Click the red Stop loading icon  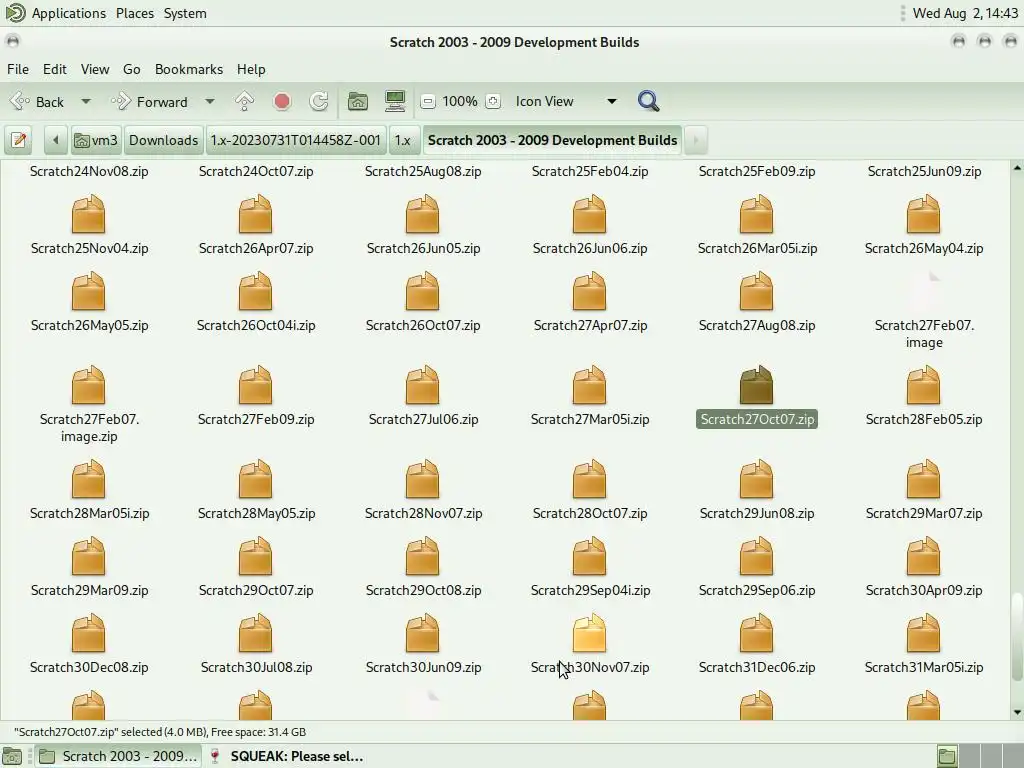282,101
